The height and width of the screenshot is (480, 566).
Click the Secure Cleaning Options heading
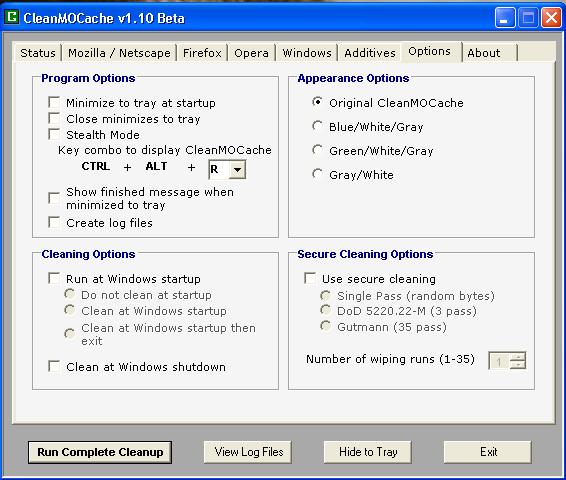click(x=365, y=254)
